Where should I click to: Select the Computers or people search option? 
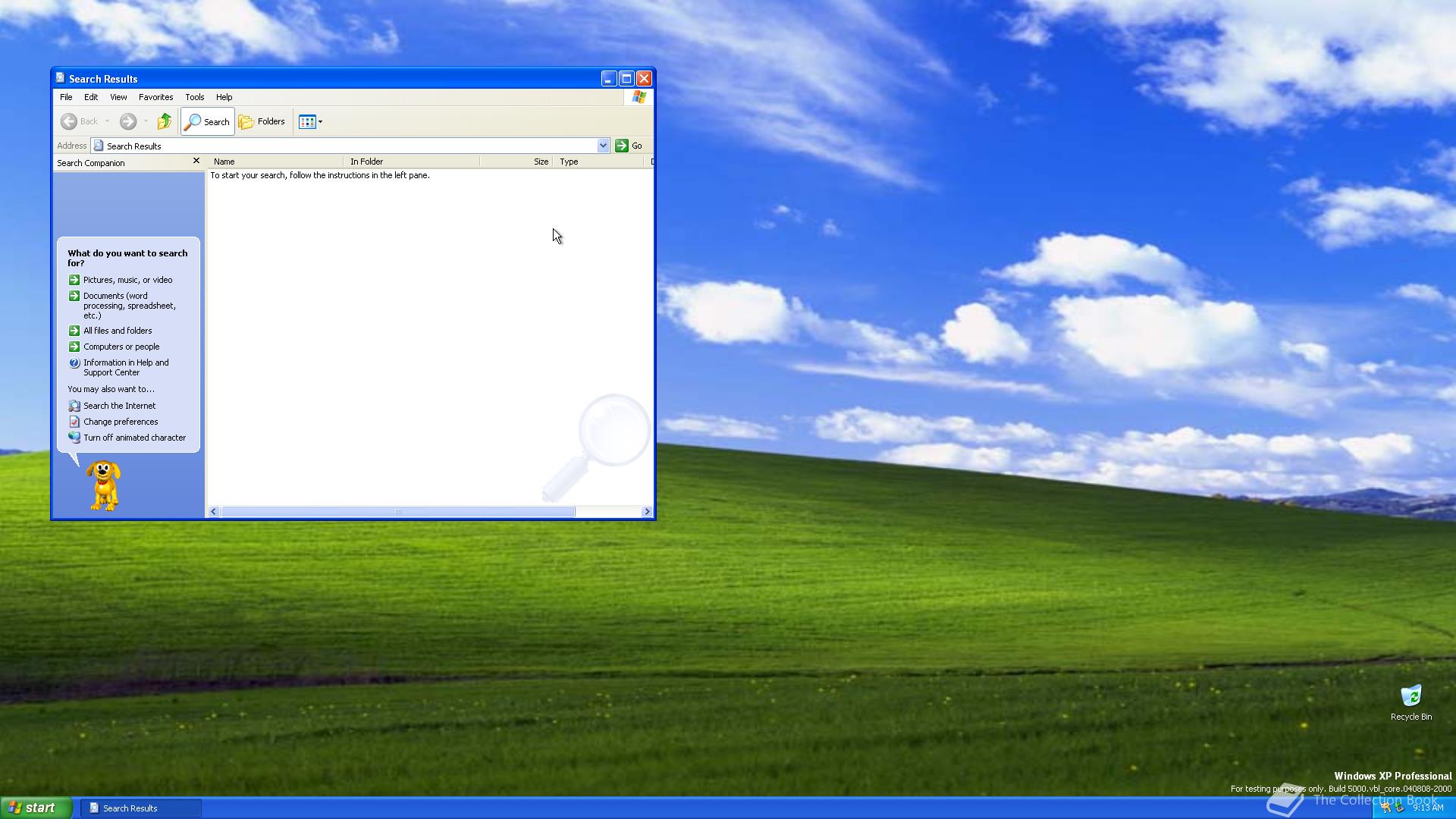[x=121, y=347]
